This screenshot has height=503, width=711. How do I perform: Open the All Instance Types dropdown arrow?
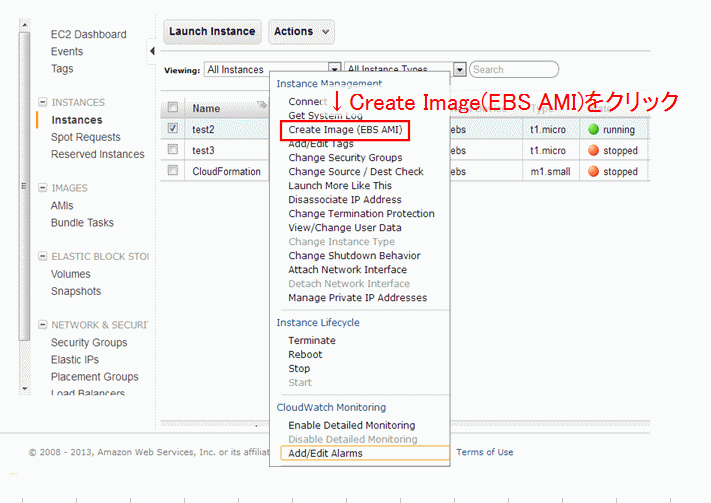pos(460,69)
